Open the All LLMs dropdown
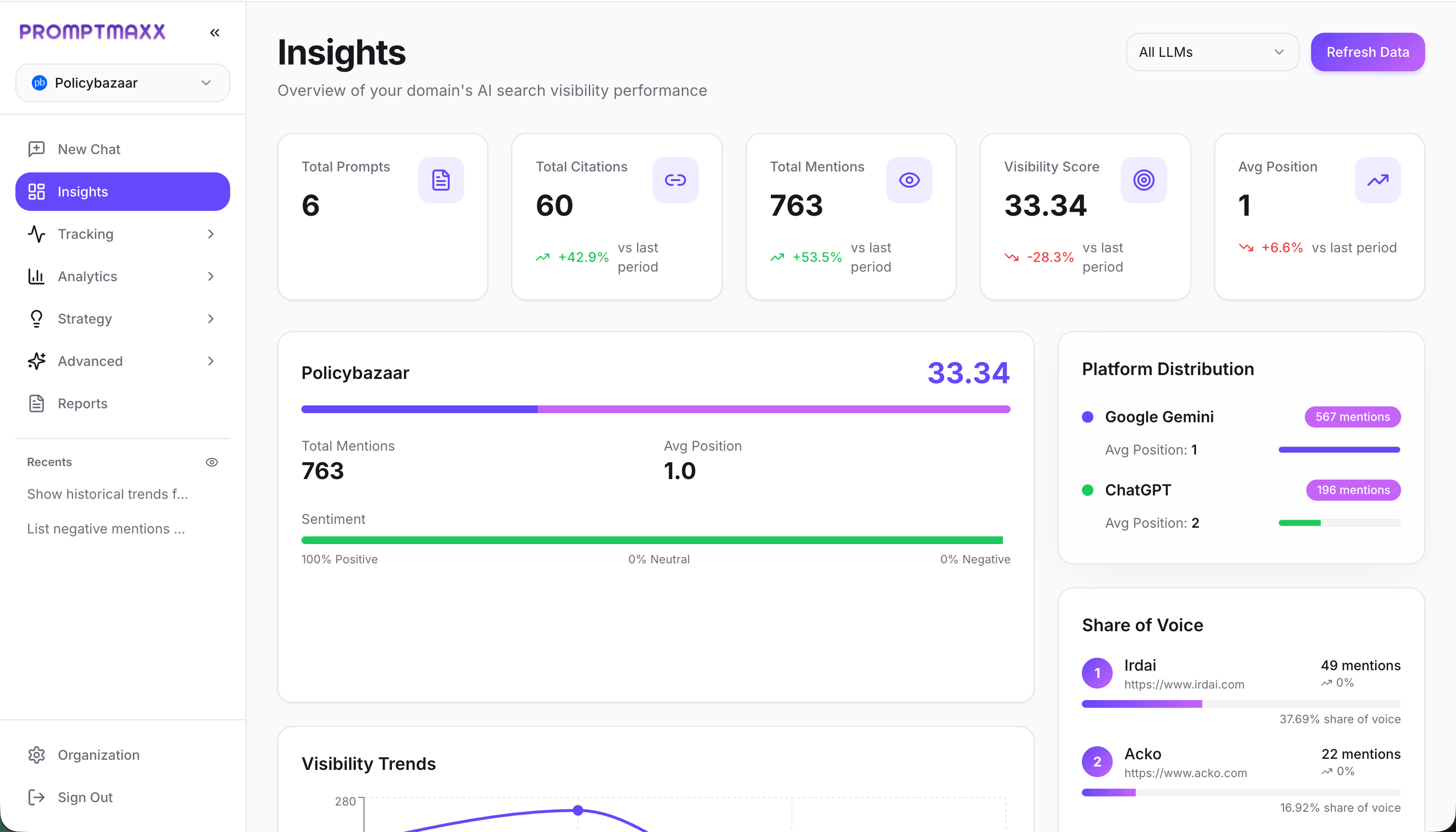 (1211, 52)
